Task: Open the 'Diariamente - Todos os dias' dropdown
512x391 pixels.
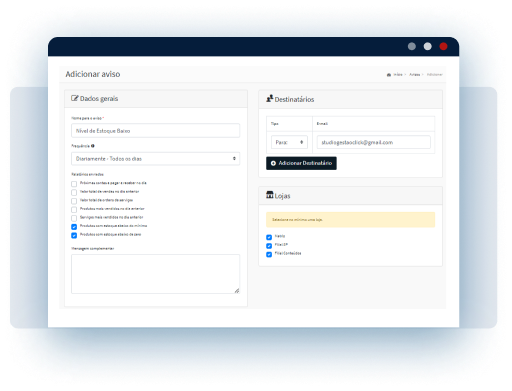Action: (x=155, y=159)
